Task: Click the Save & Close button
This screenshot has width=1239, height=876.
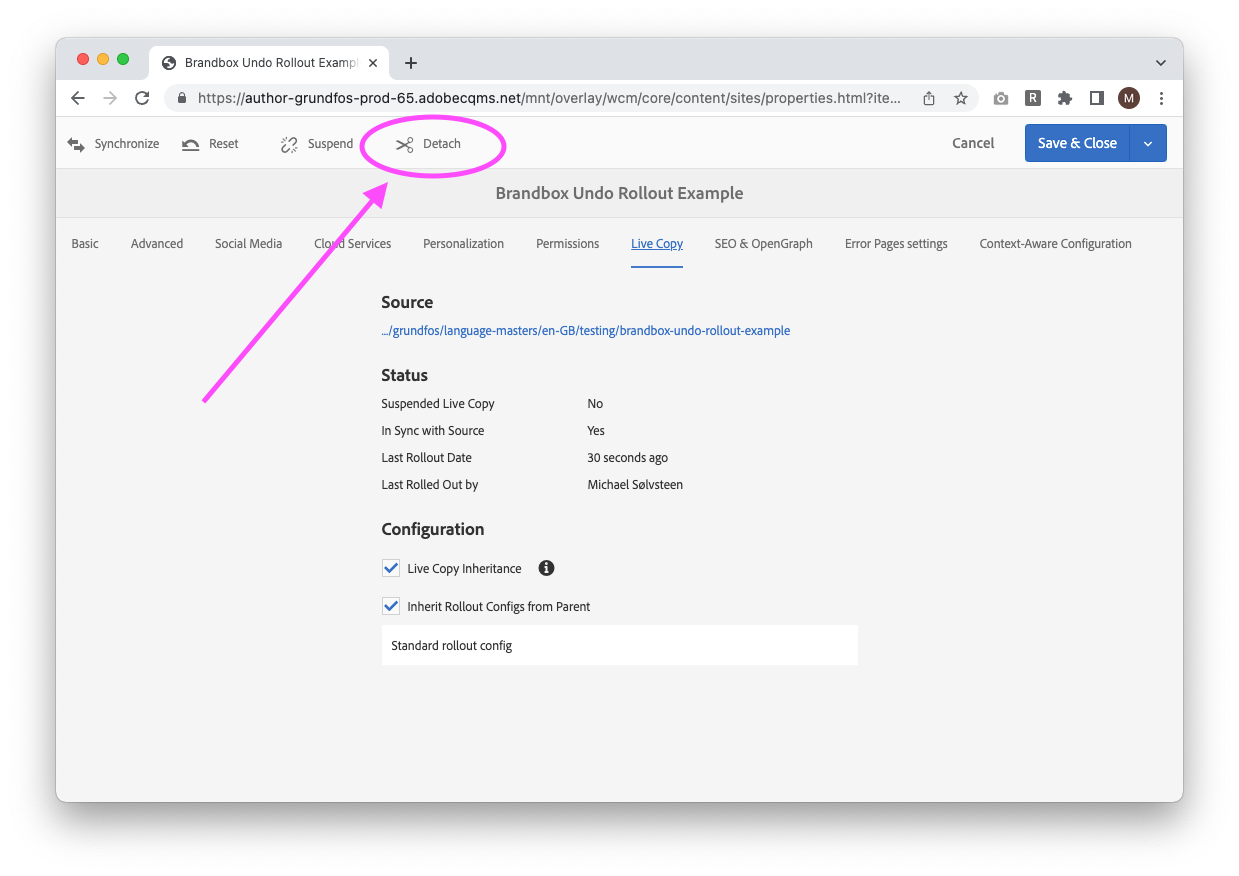Action: [1077, 143]
